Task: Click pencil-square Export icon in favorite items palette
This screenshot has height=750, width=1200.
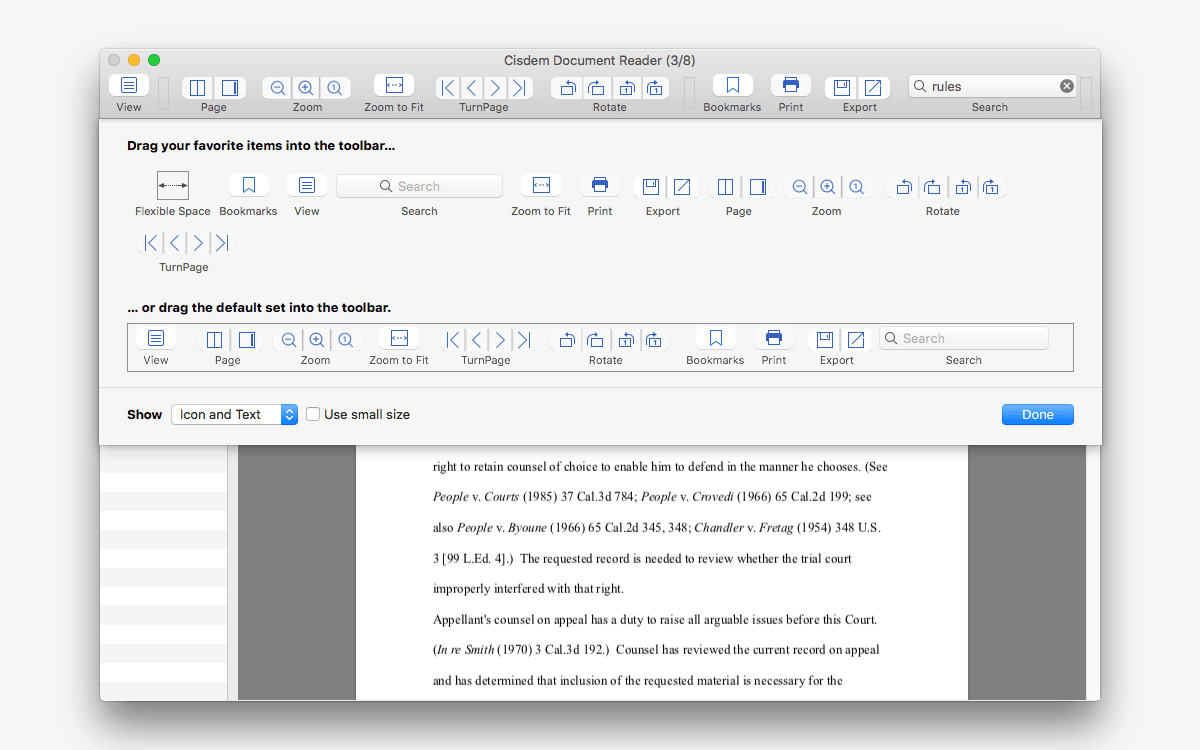Action: click(x=682, y=187)
